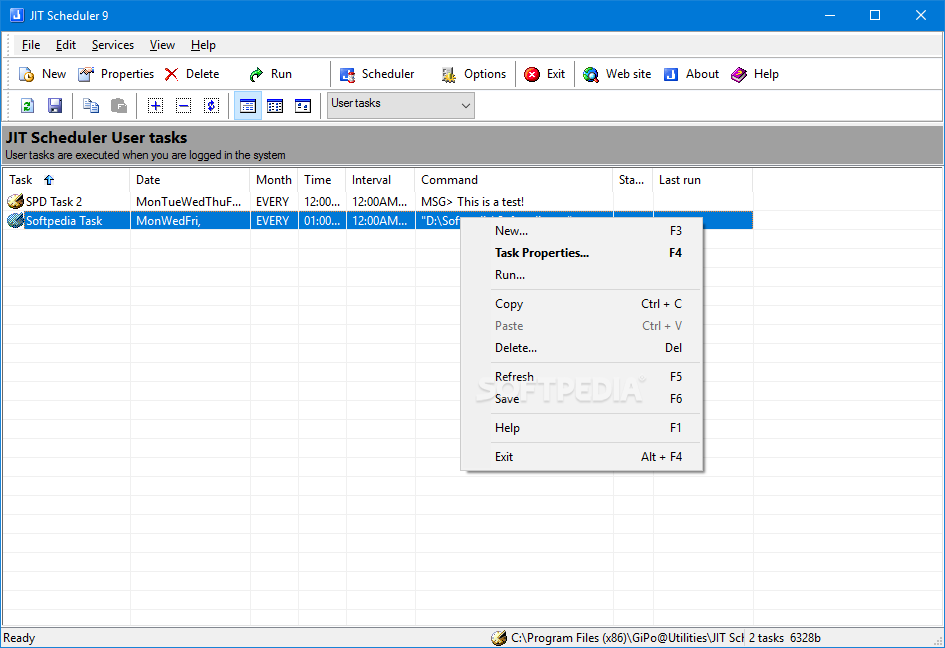945x648 pixels.
Task: Switch to the grid view icon
Action: 275,106
